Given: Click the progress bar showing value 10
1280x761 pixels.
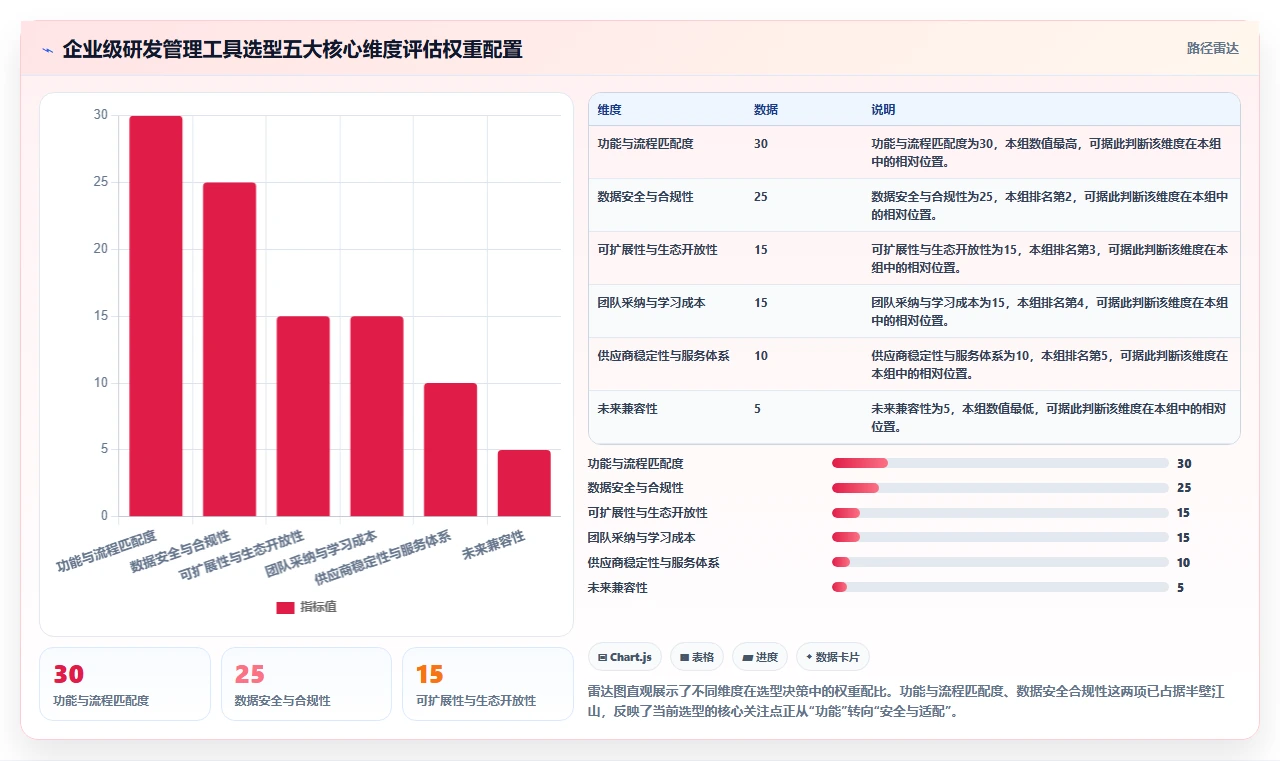Looking at the screenshot, I should (1000, 563).
